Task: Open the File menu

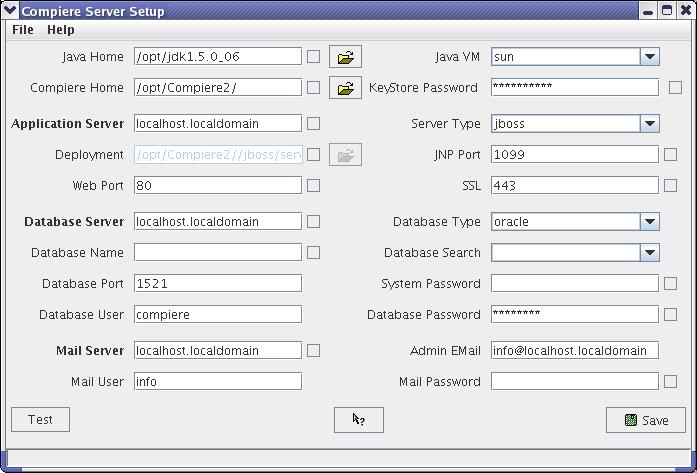Action: click(x=23, y=30)
